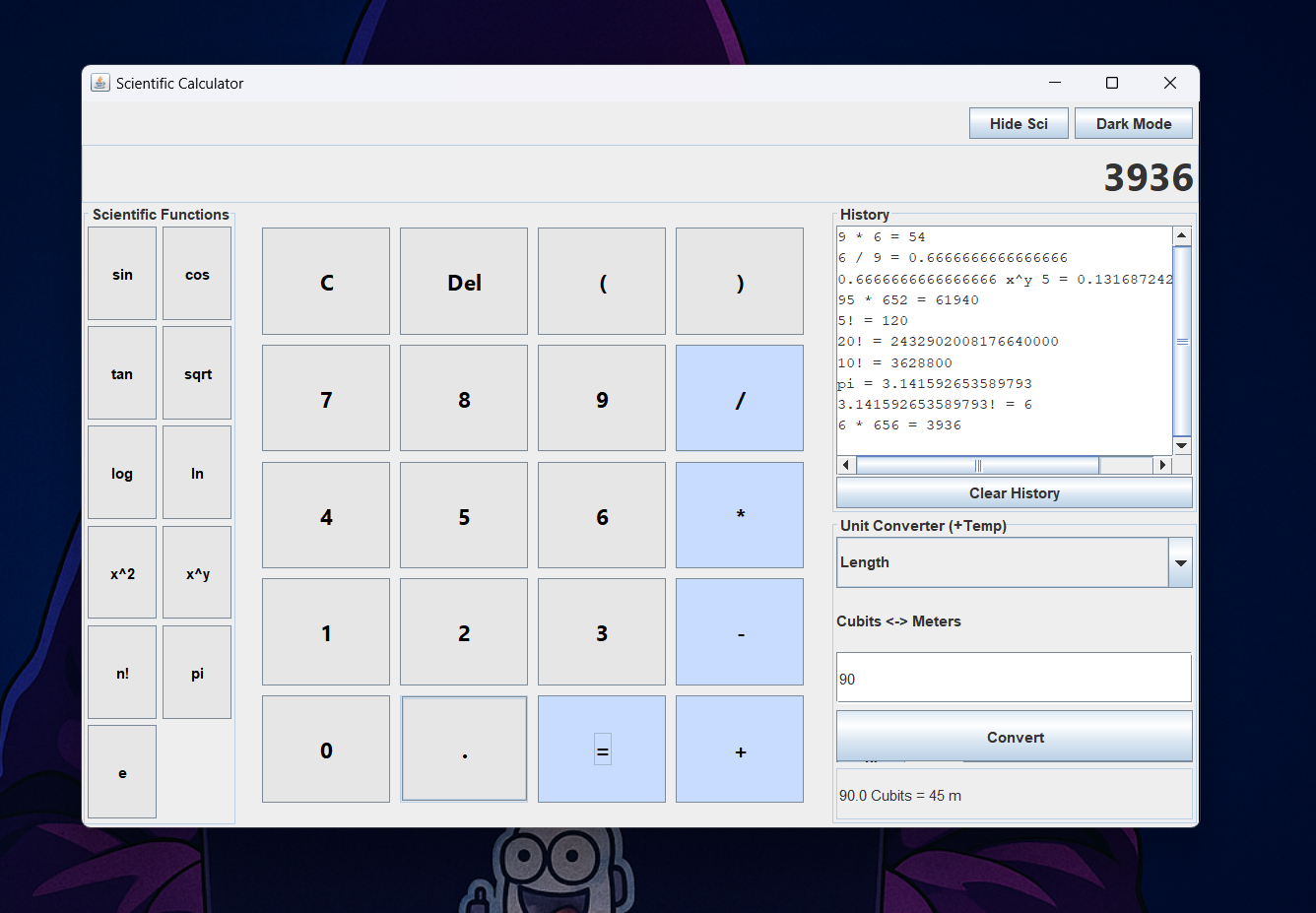
Task: Click the unit converter input field
Action: coord(1015,678)
